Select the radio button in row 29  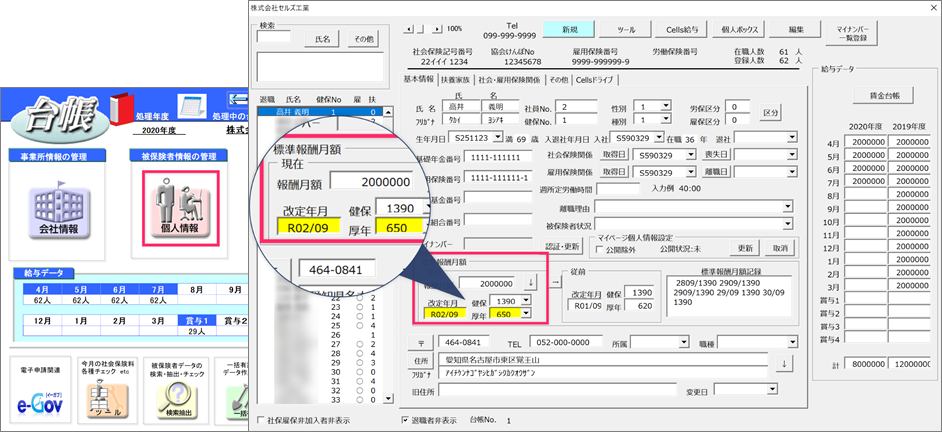[x=359, y=363]
